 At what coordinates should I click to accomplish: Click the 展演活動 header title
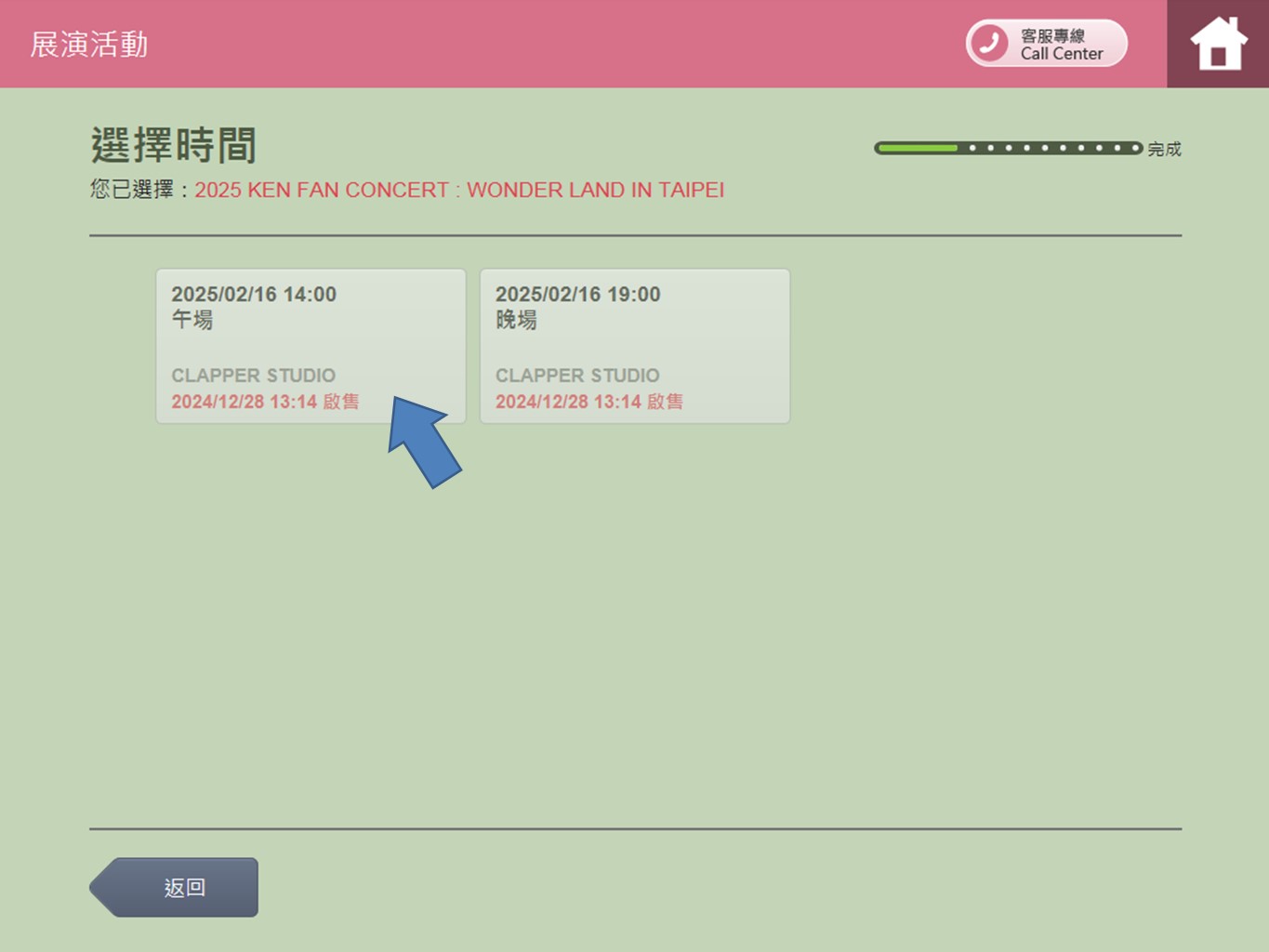(x=89, y=45)
